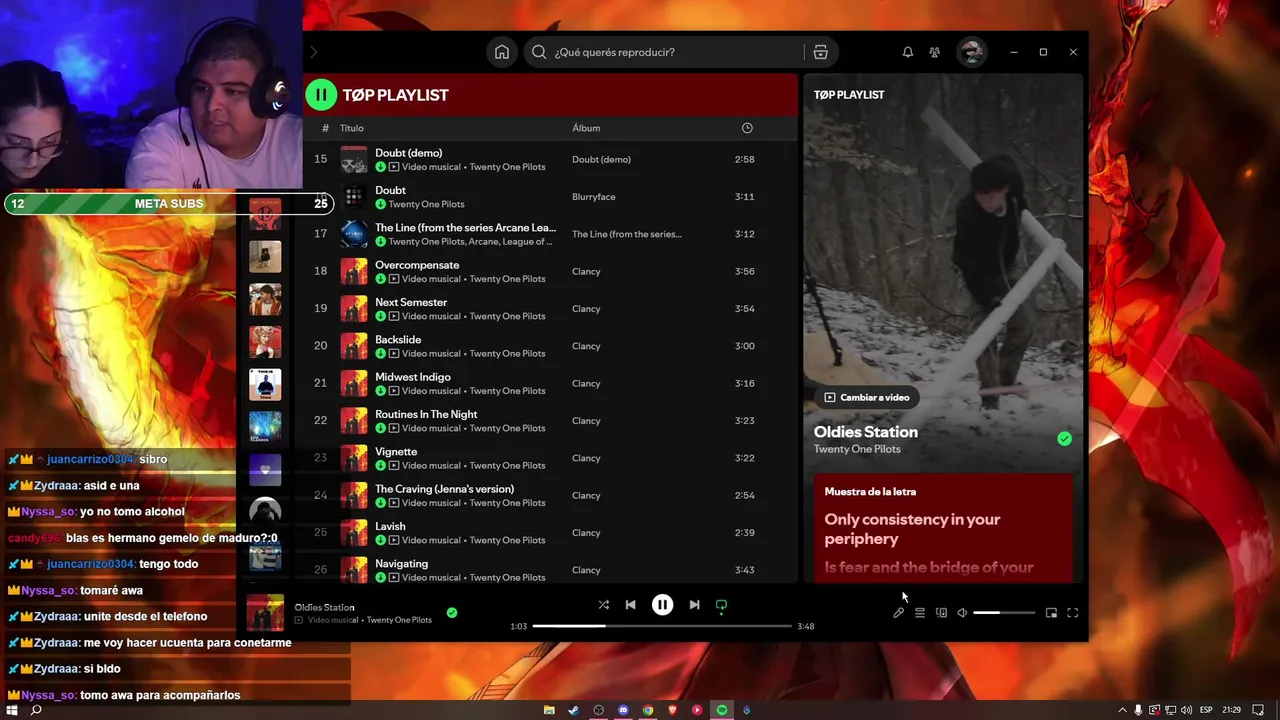Toggle the green saved check in the player bar

tap(452, 612)
